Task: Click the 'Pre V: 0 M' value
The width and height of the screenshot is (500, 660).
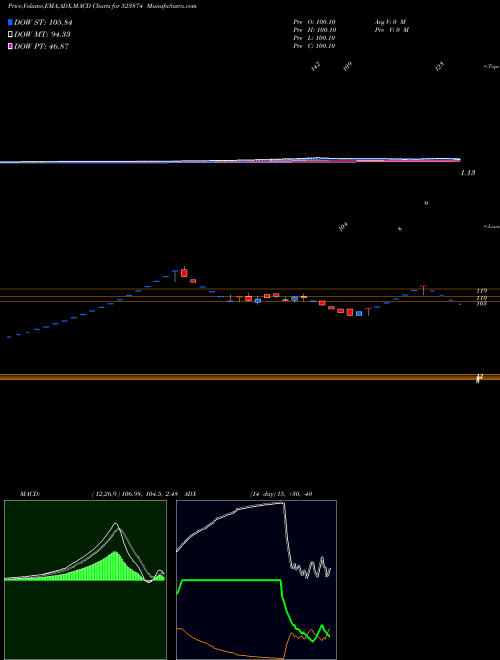Action: pyautogui.click(x=391, y=30)
